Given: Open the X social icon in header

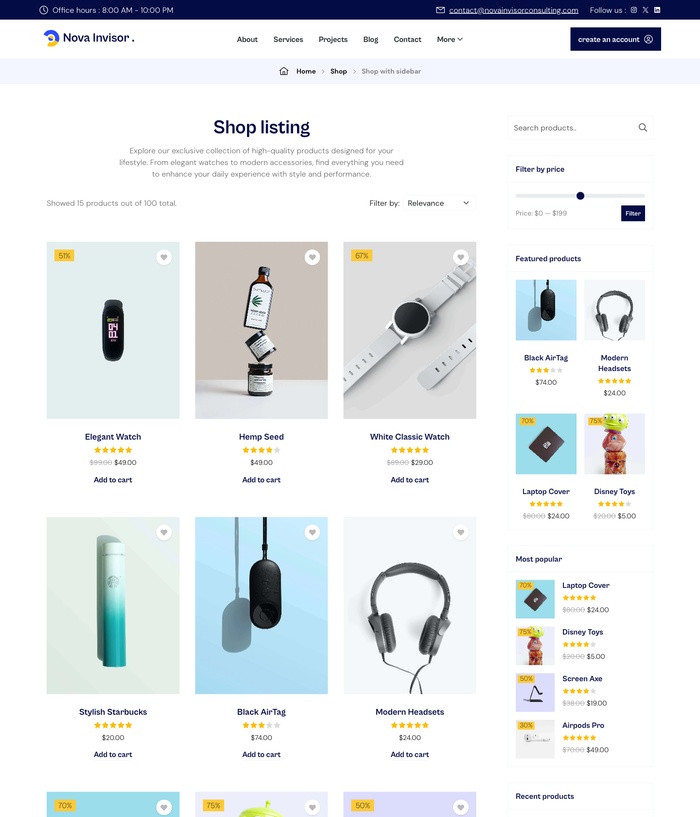Looking at the screenshot, I should (x=645, y=10).
